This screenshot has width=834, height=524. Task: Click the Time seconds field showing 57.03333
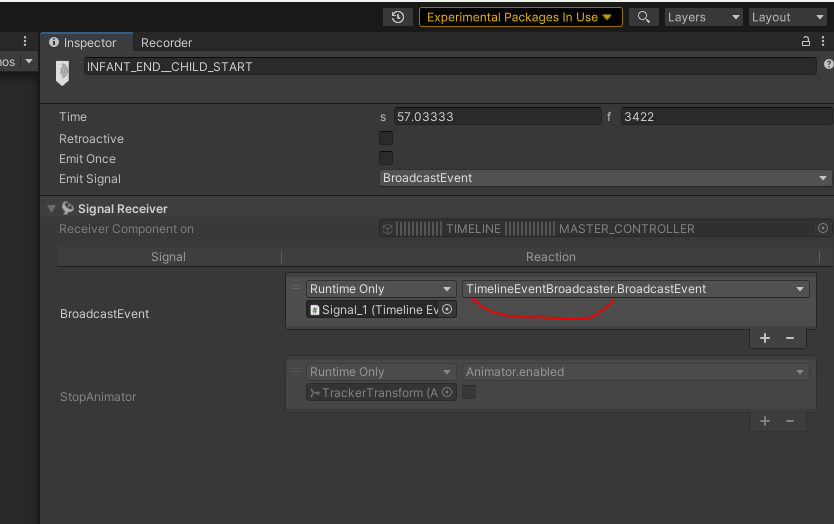click(x=497, y=117)
